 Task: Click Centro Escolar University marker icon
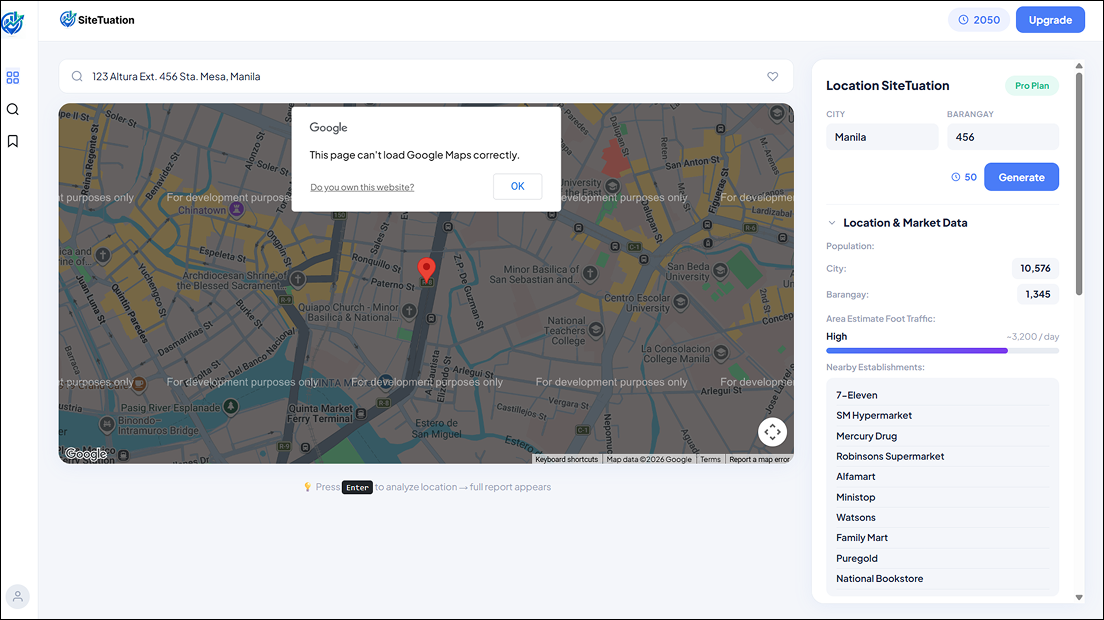tap(680, 302)
